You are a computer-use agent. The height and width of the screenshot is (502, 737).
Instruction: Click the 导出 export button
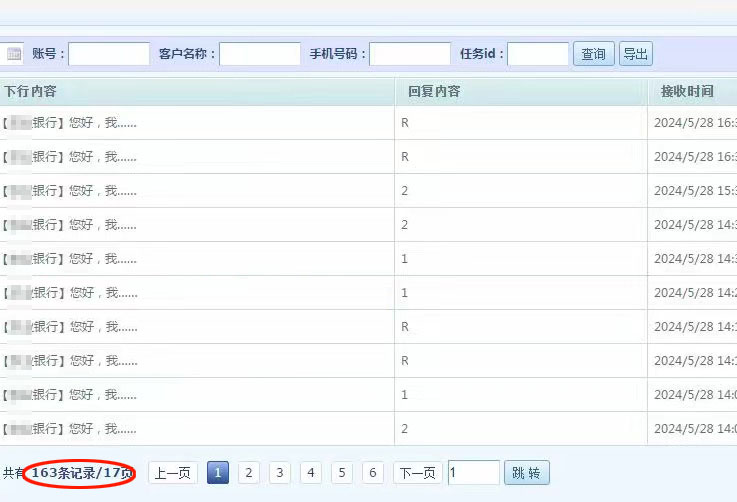635,54
